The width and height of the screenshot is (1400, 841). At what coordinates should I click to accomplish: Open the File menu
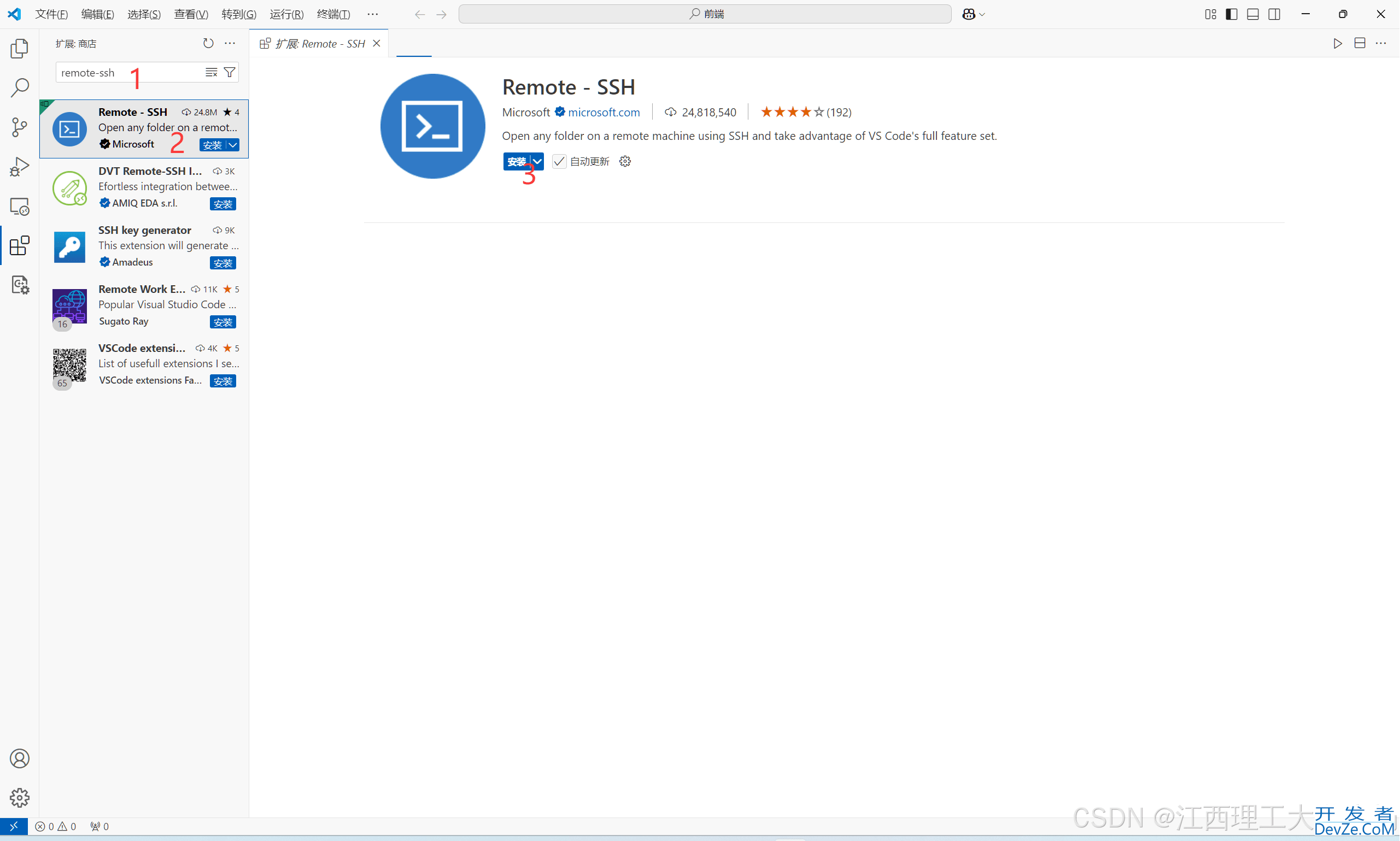[51, 14]
